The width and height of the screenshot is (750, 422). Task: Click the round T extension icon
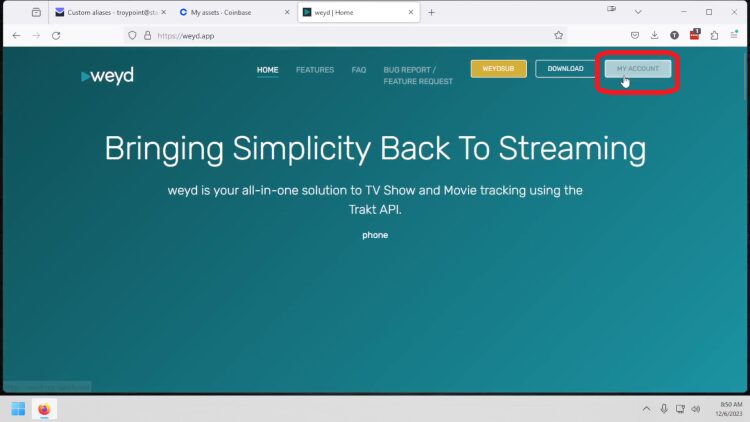(674, 35)
